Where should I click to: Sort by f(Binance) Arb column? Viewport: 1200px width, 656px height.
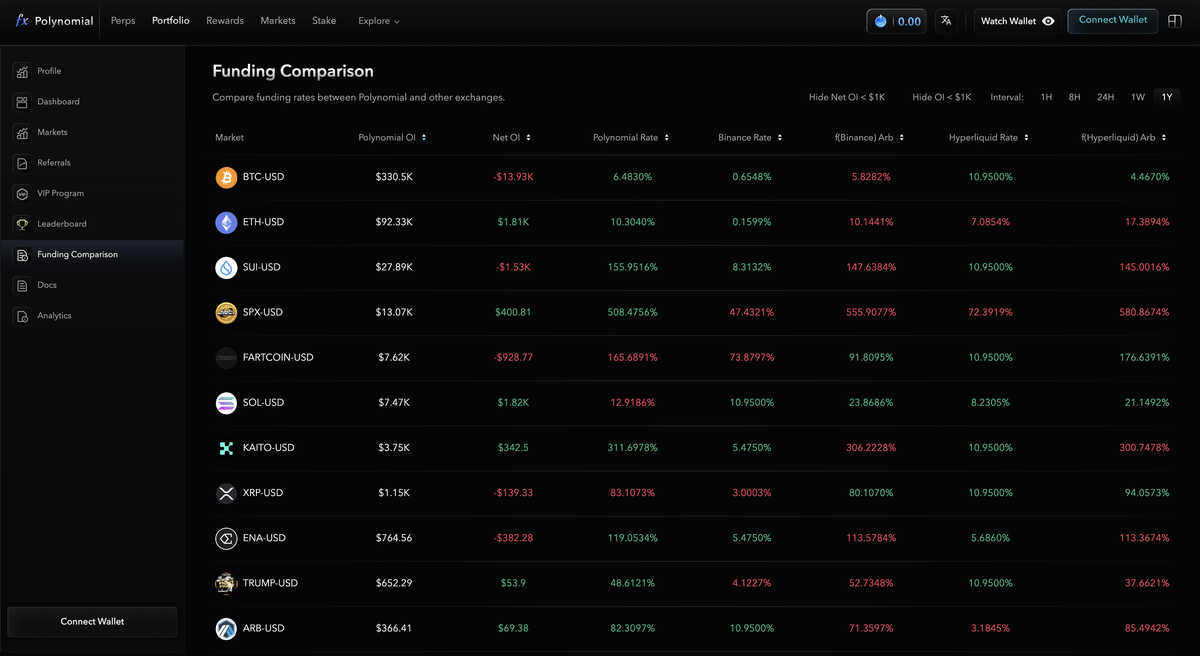click(870, 137)
